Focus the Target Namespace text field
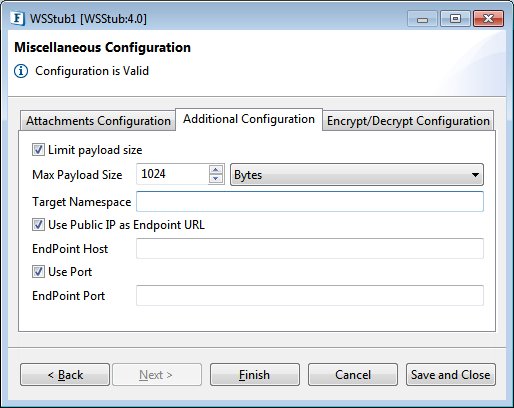514x408 pixels. (x=310, y=201)
